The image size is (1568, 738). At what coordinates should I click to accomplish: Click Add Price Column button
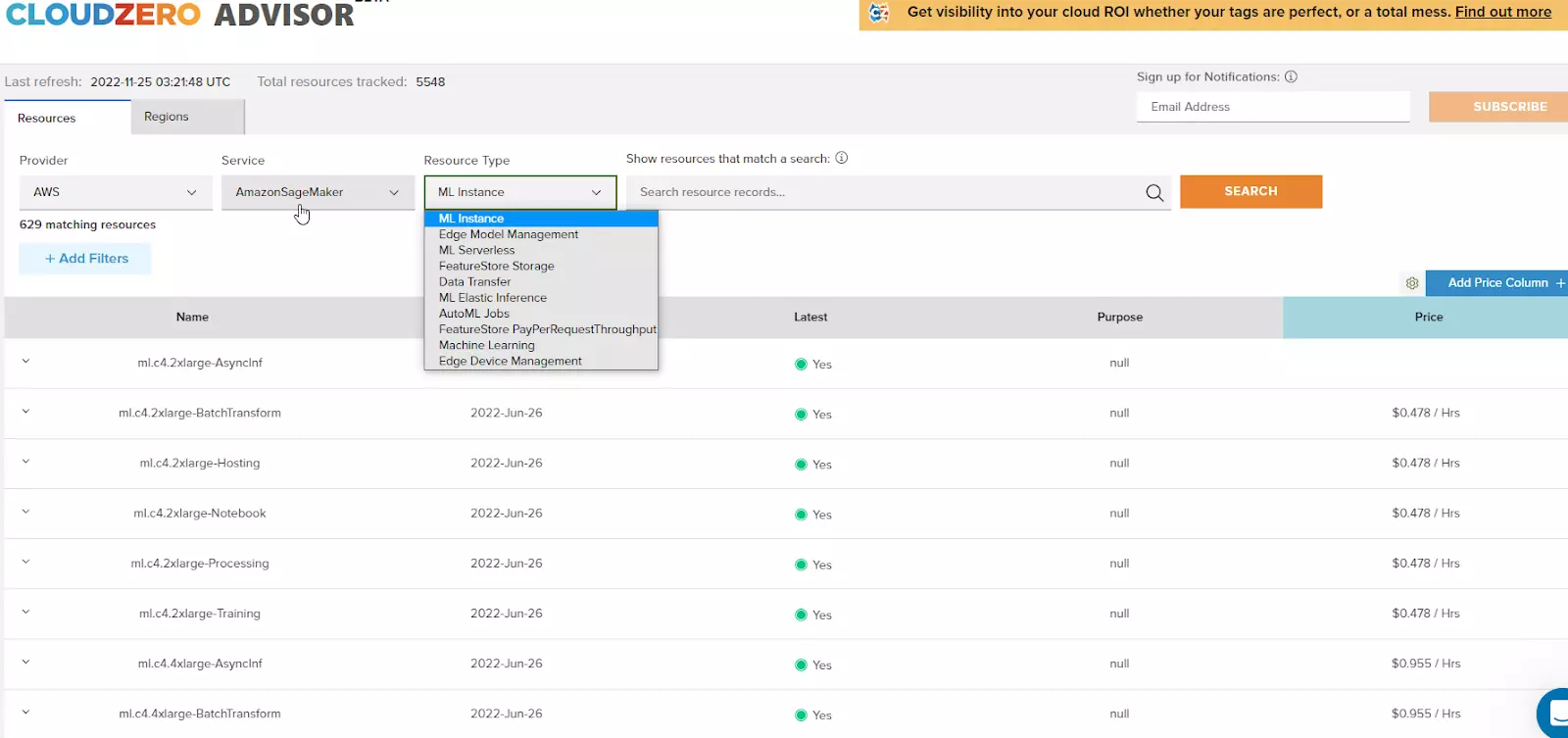point(1496,282)
